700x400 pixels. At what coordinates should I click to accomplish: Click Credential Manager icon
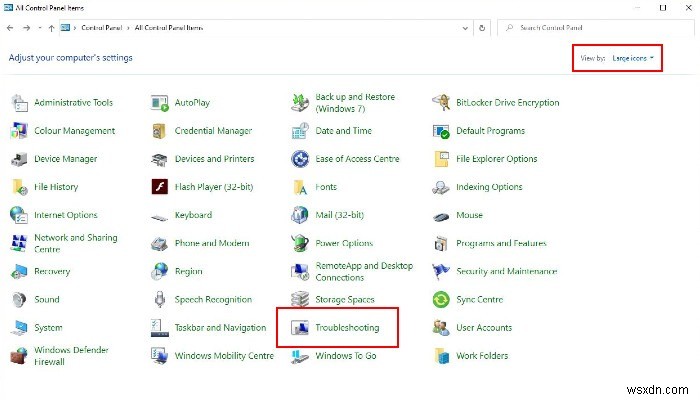point(159,131)
